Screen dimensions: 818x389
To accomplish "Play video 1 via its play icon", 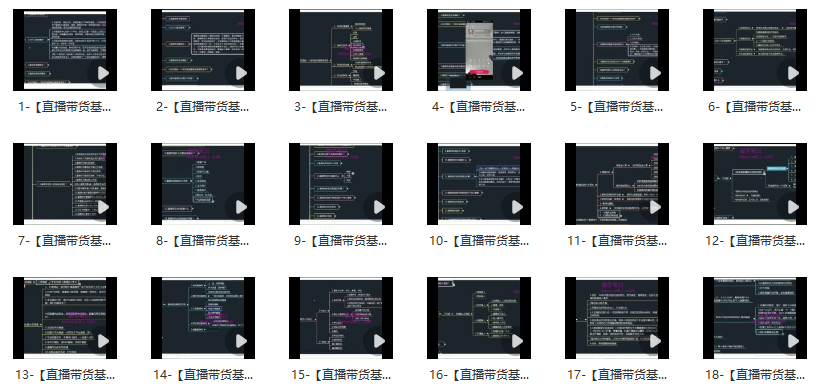I will (103, 73).
